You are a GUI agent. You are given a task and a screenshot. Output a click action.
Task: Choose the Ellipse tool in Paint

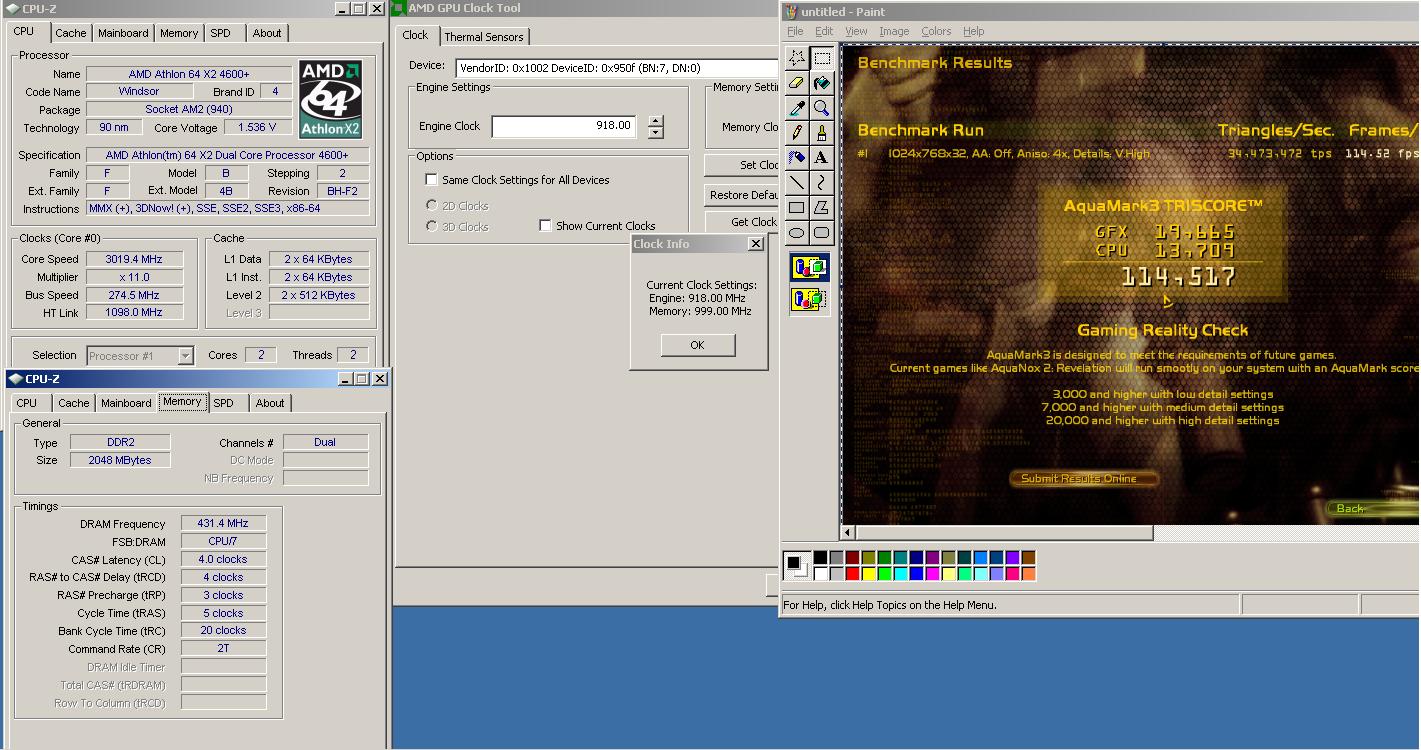(797, 233)
